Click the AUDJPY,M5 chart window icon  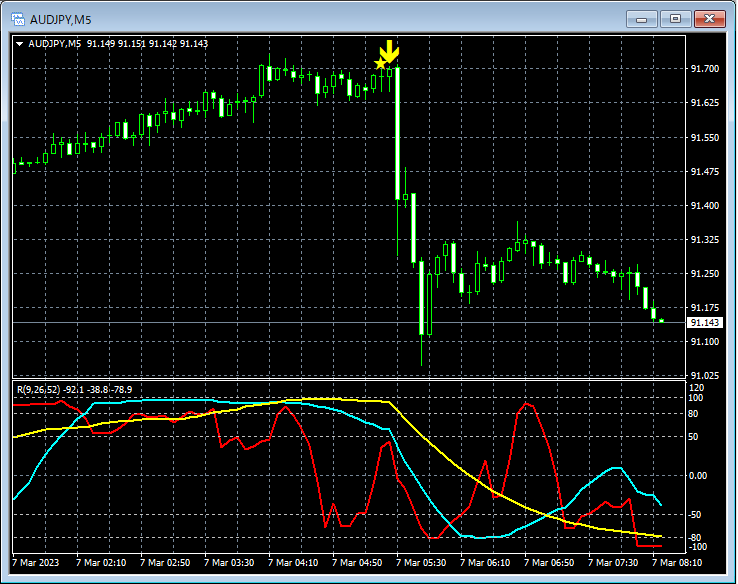click(x=18, y=19)
